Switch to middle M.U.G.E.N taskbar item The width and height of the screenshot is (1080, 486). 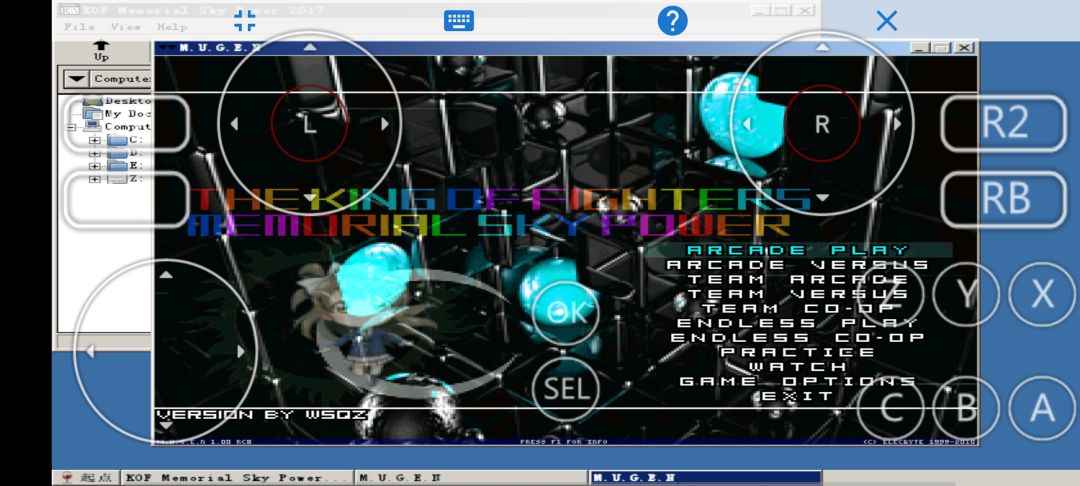471,478
